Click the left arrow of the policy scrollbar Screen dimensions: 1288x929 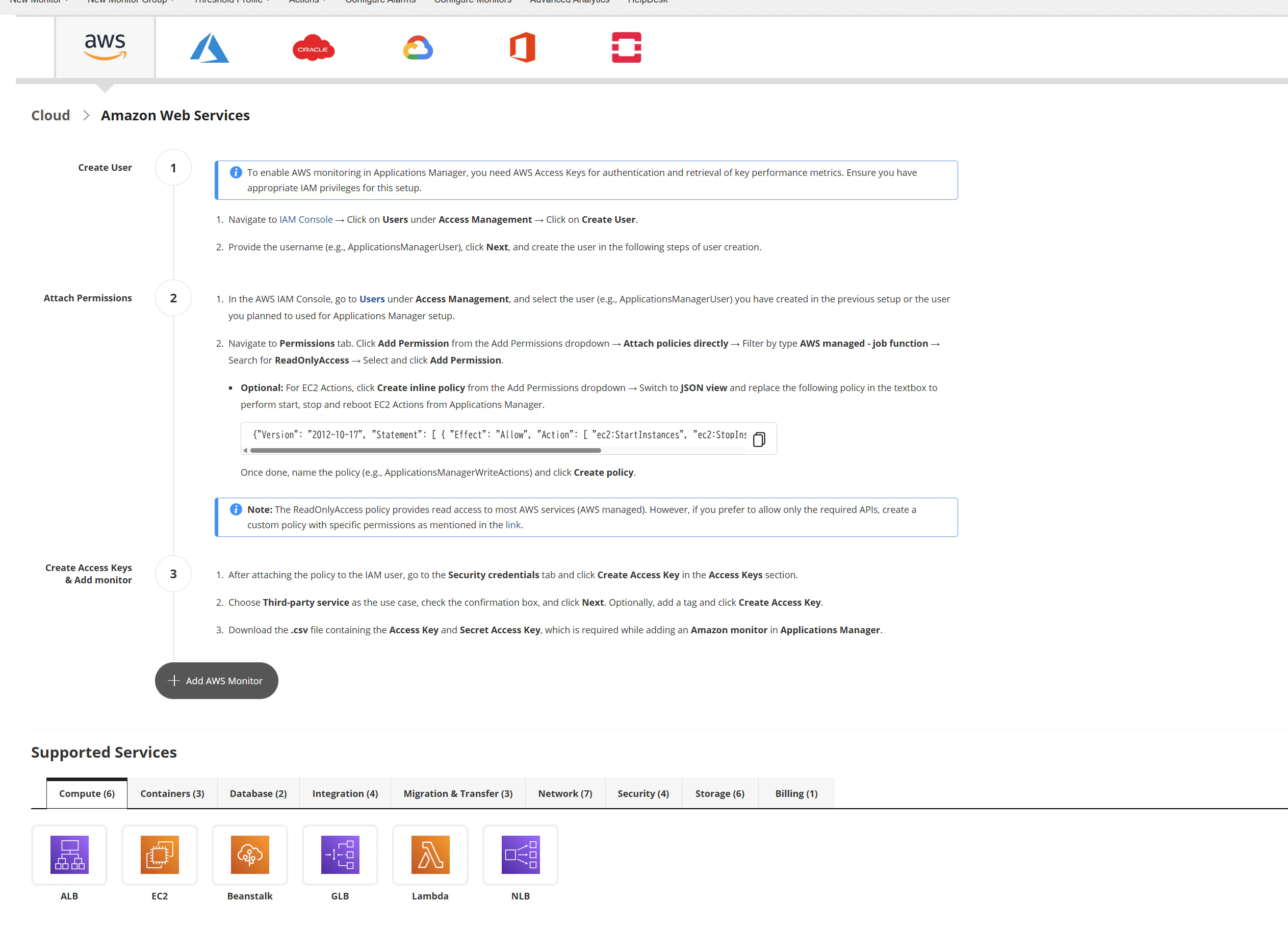point(245,450)
